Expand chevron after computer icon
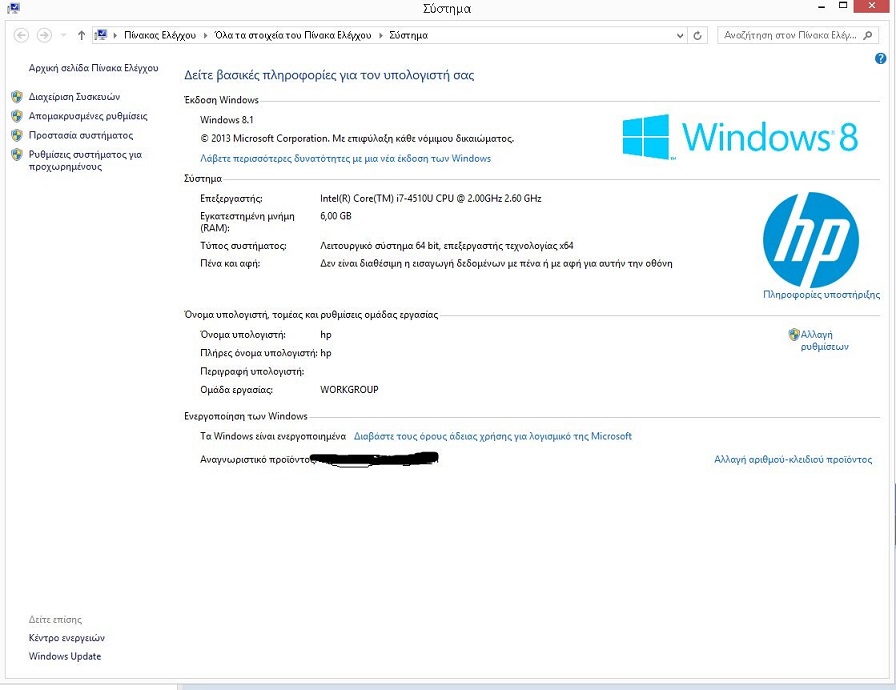This screenshot has width=896, height=690. coord(115,35)
